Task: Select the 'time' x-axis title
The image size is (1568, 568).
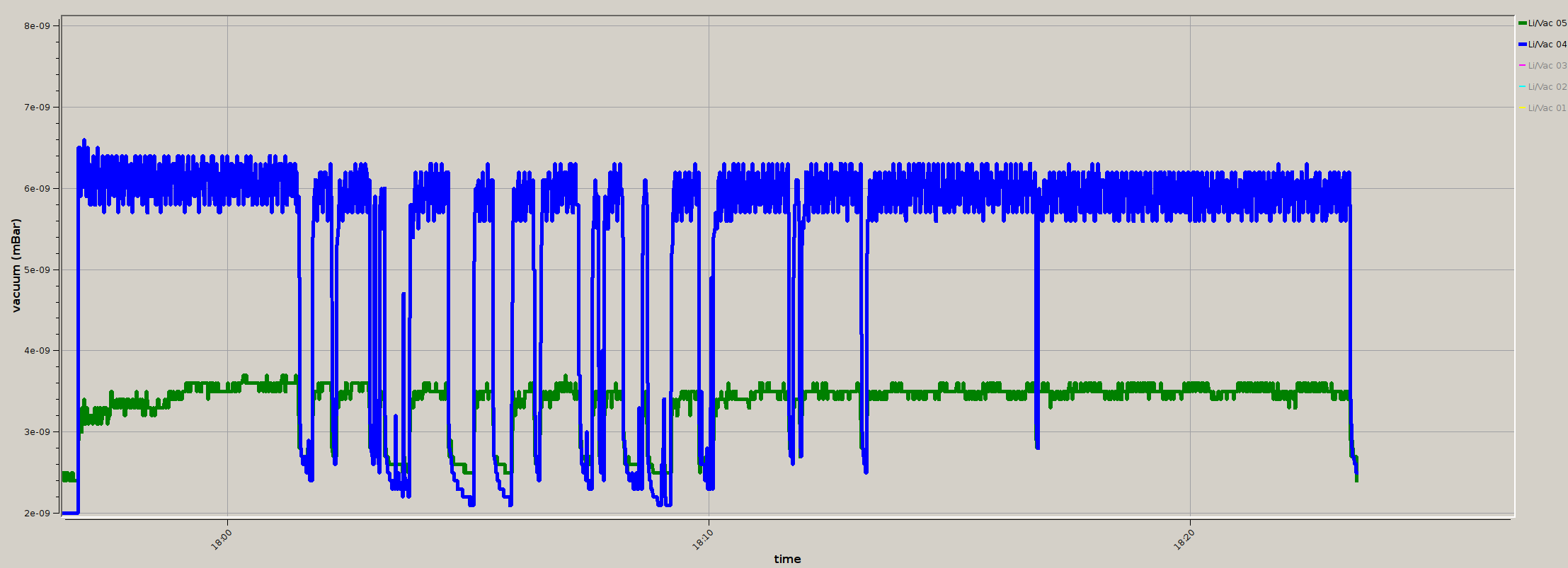Action: 787,559
